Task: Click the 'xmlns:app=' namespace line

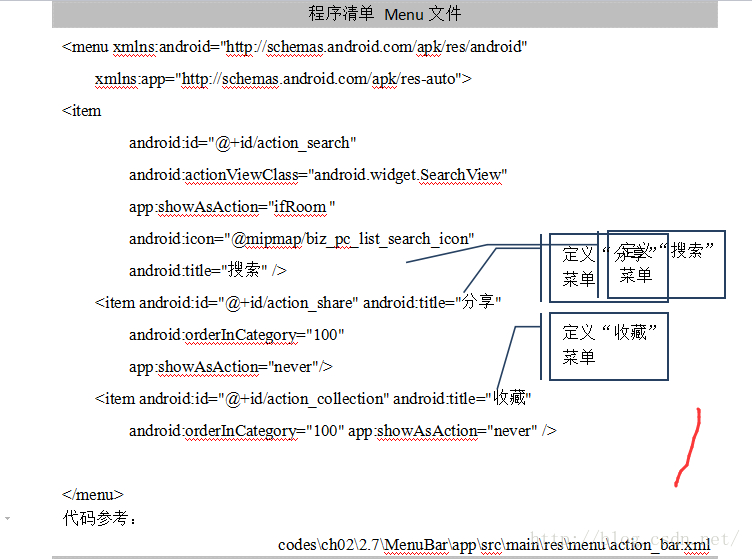Action: pyautogui.click(x=283, y=79)
